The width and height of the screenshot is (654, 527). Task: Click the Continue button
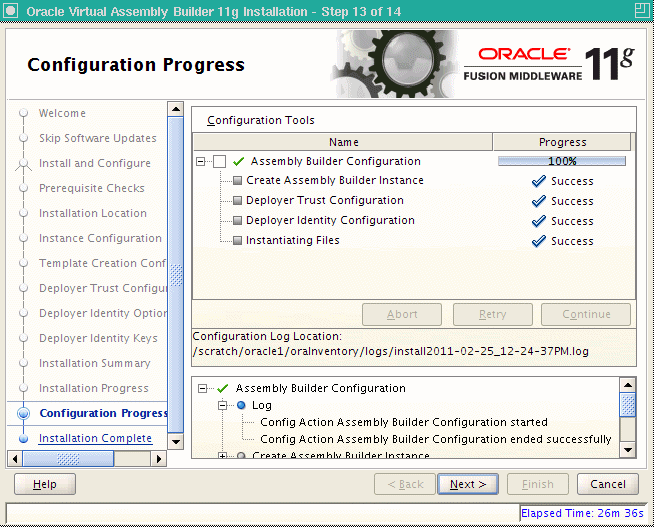click(586, 314)
